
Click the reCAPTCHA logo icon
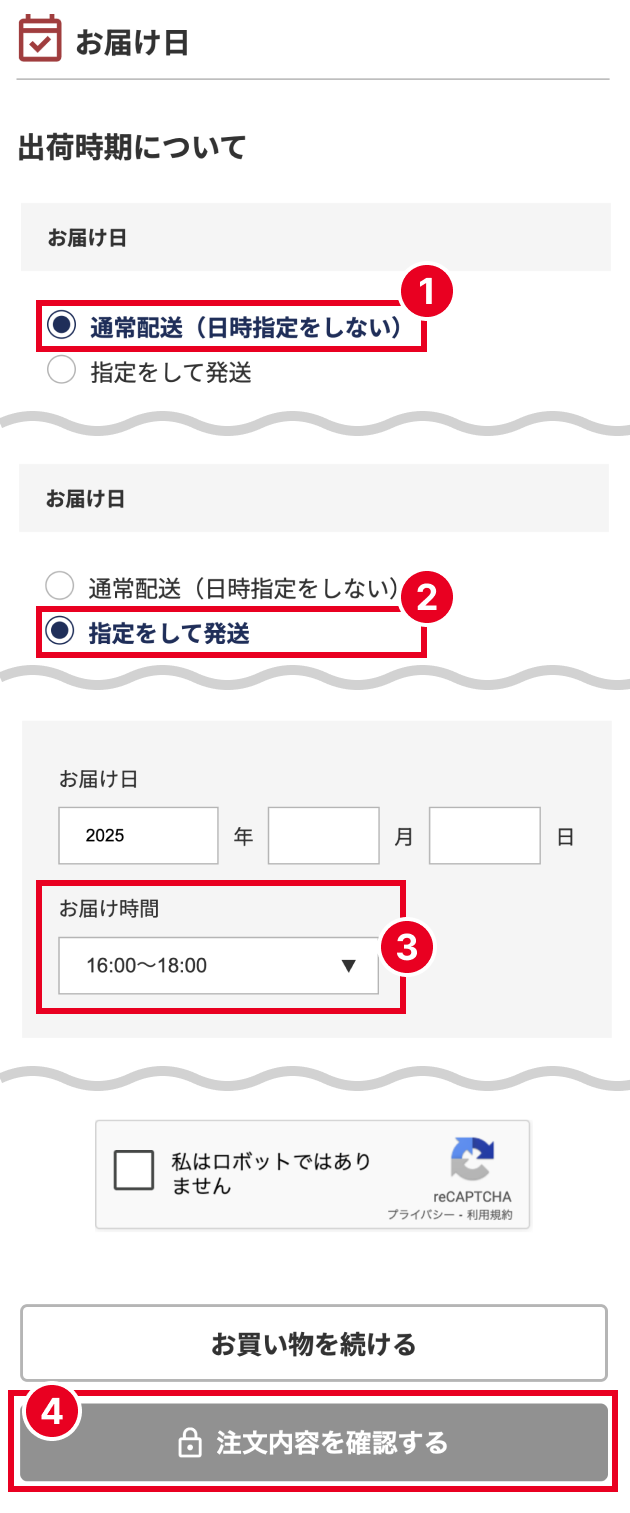[472, 1161]
